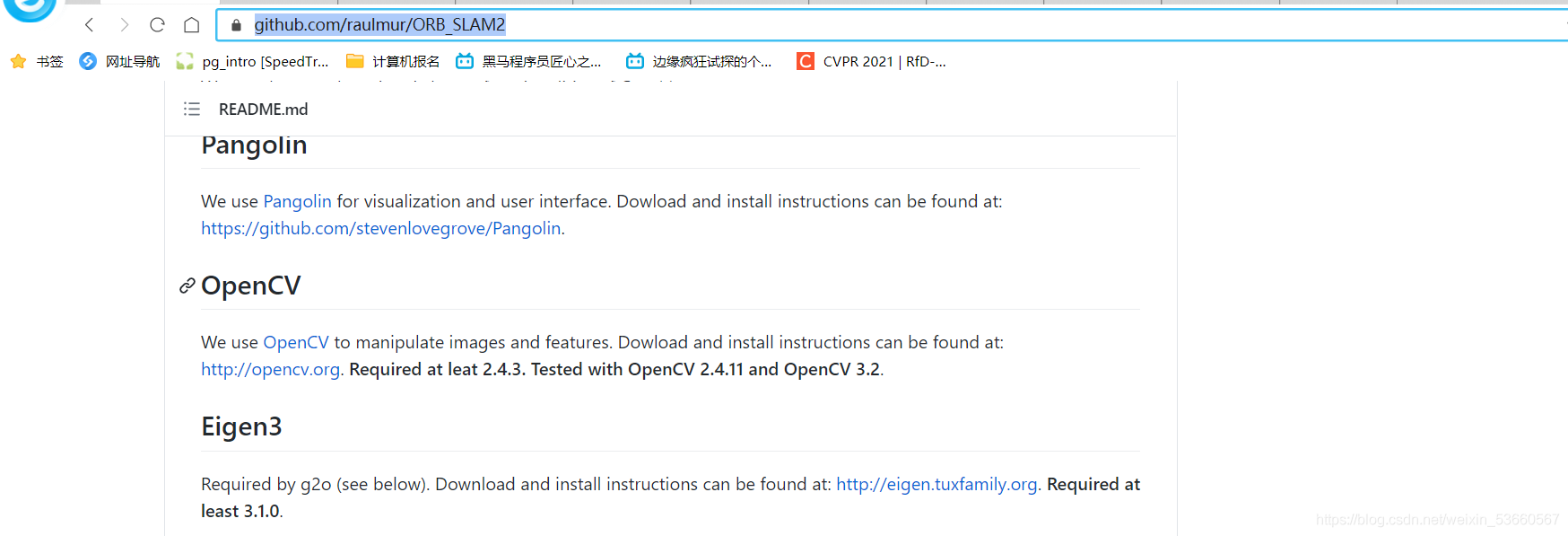
Task: View site info via the address bar padlock
Action: (236, 25)
